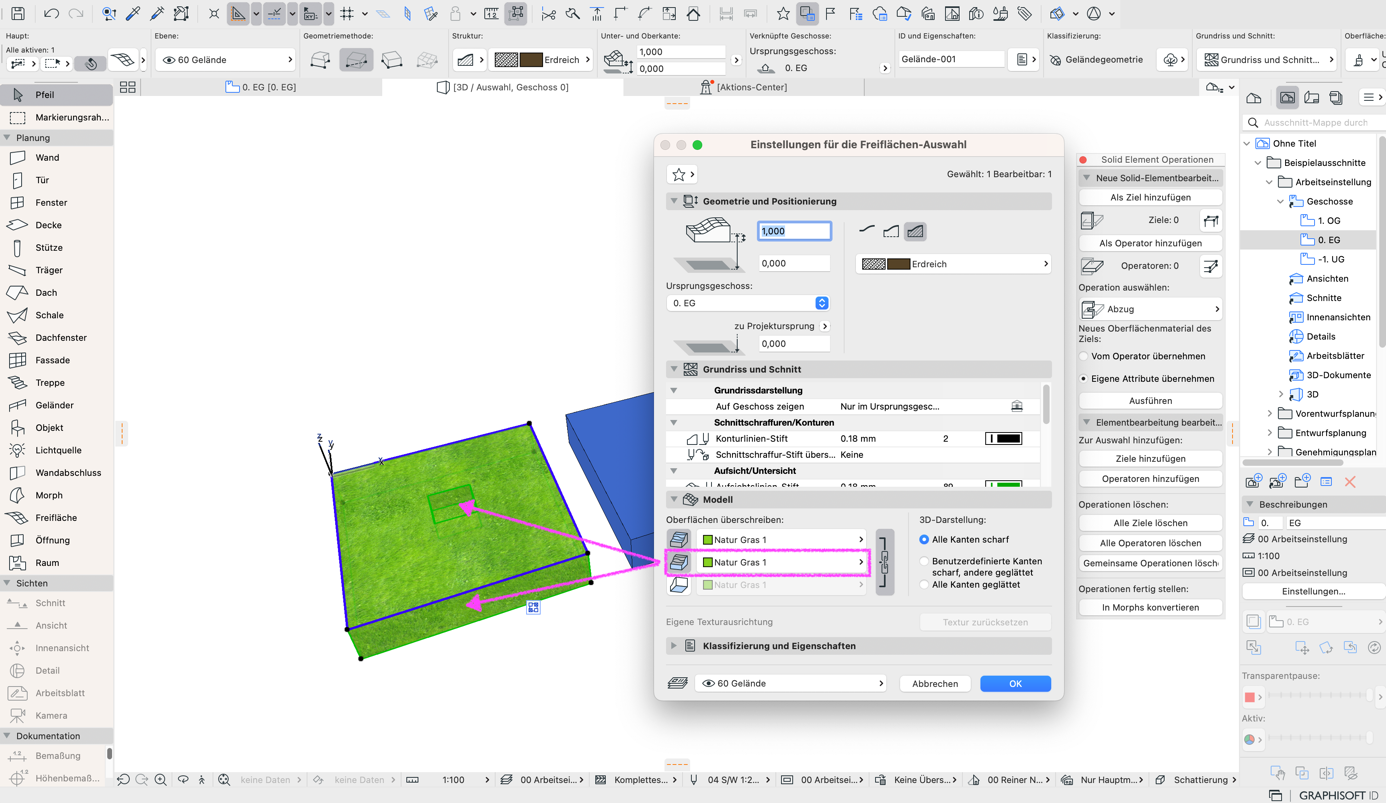
Task: Switch to 0. EG floor plan tab
Action: pyautogui.click(x=260, y=87)
